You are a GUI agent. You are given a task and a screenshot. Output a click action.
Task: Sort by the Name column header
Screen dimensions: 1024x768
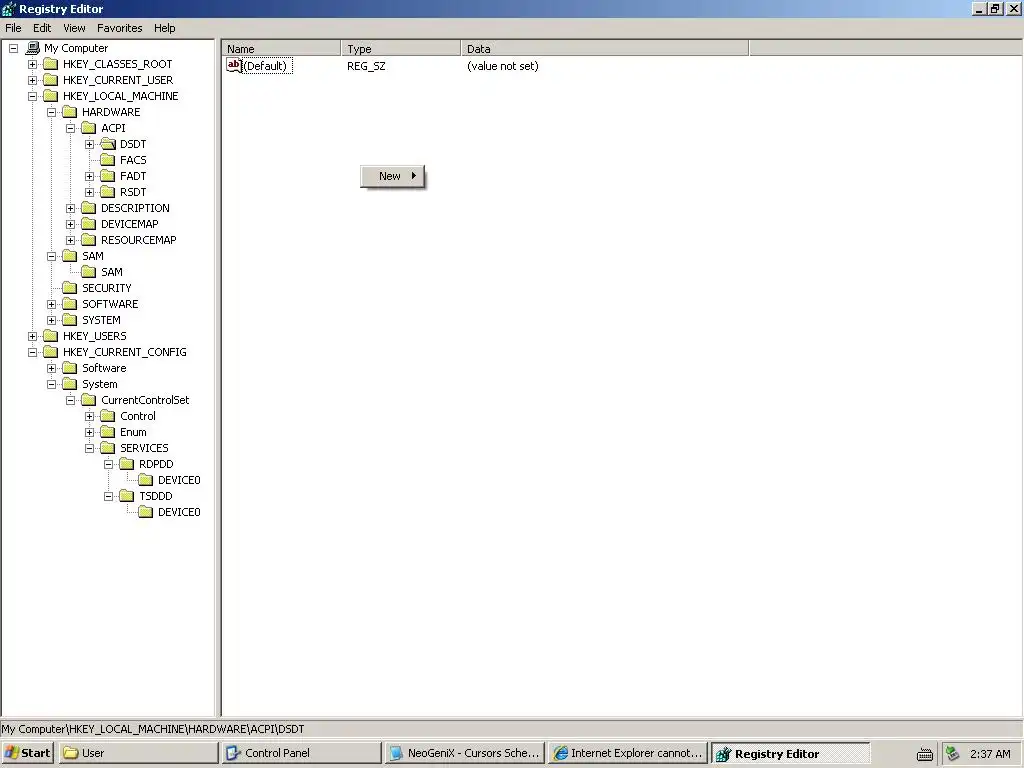[x=281, y=48]
